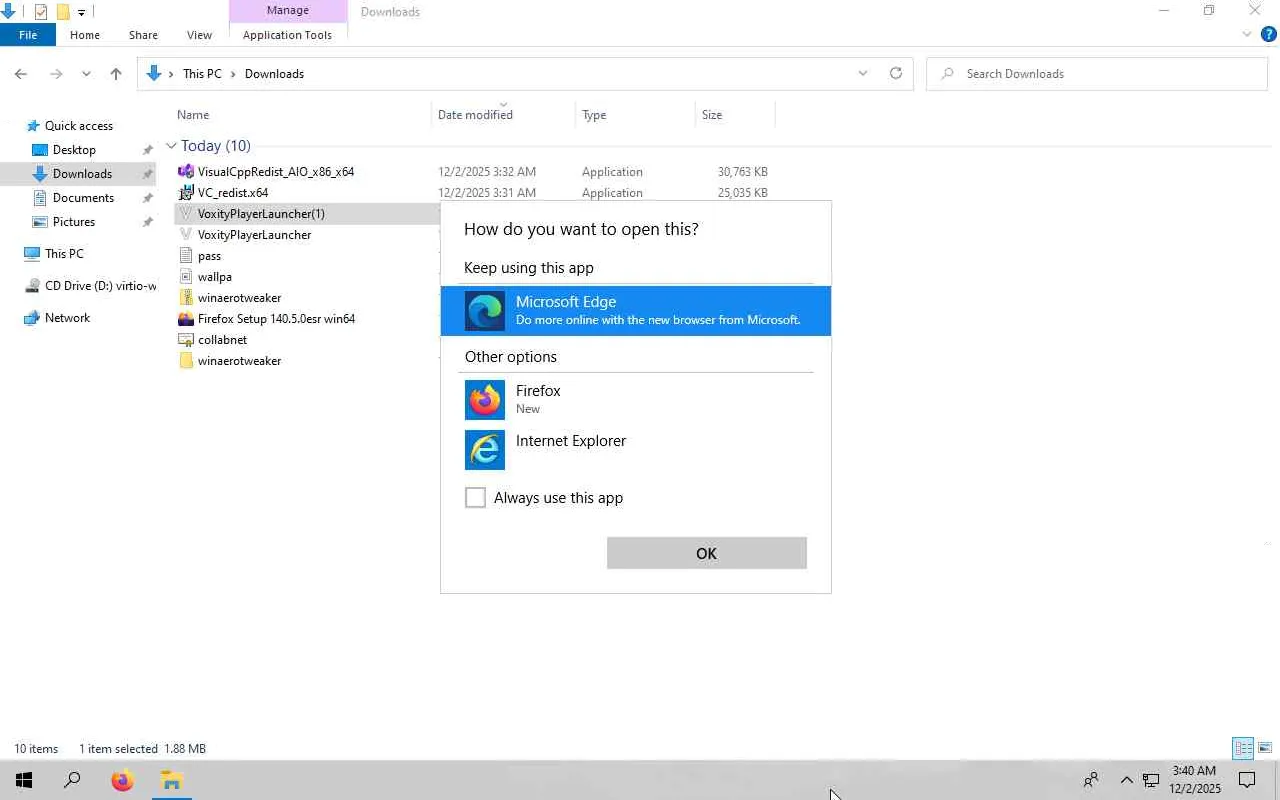Open Documents in the navigation pane
Image resolution: width=1280 pixels, height=800 pixels.
point(83,198)
